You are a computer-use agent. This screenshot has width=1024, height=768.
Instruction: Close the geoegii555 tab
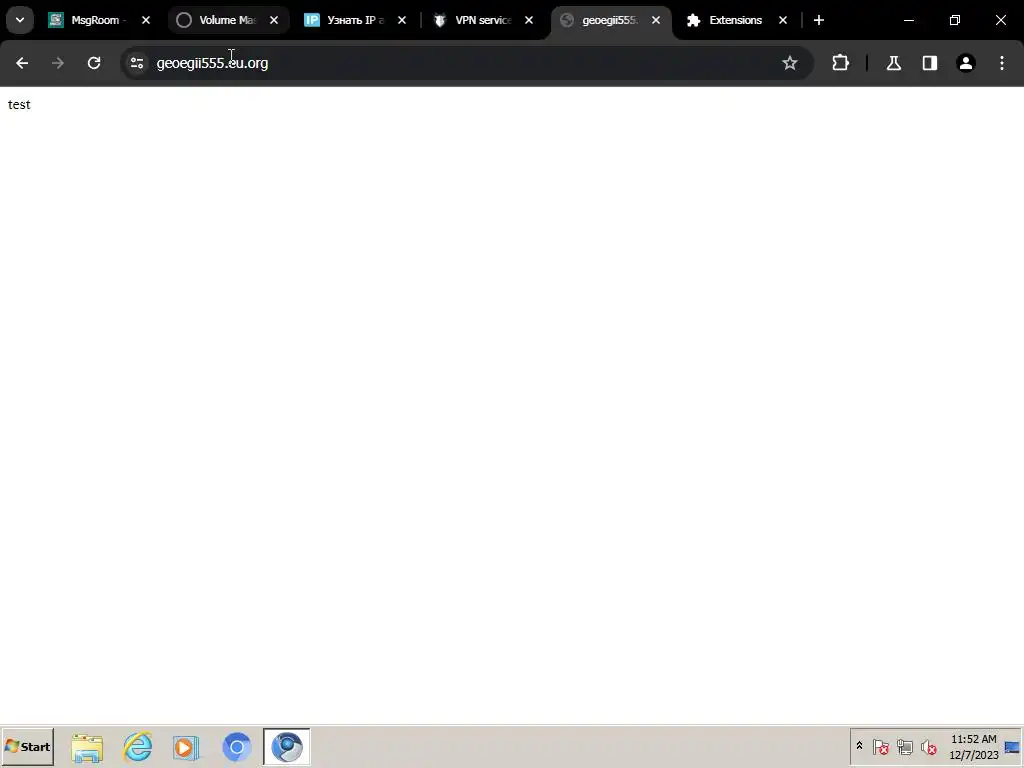[x=656, y=20]
